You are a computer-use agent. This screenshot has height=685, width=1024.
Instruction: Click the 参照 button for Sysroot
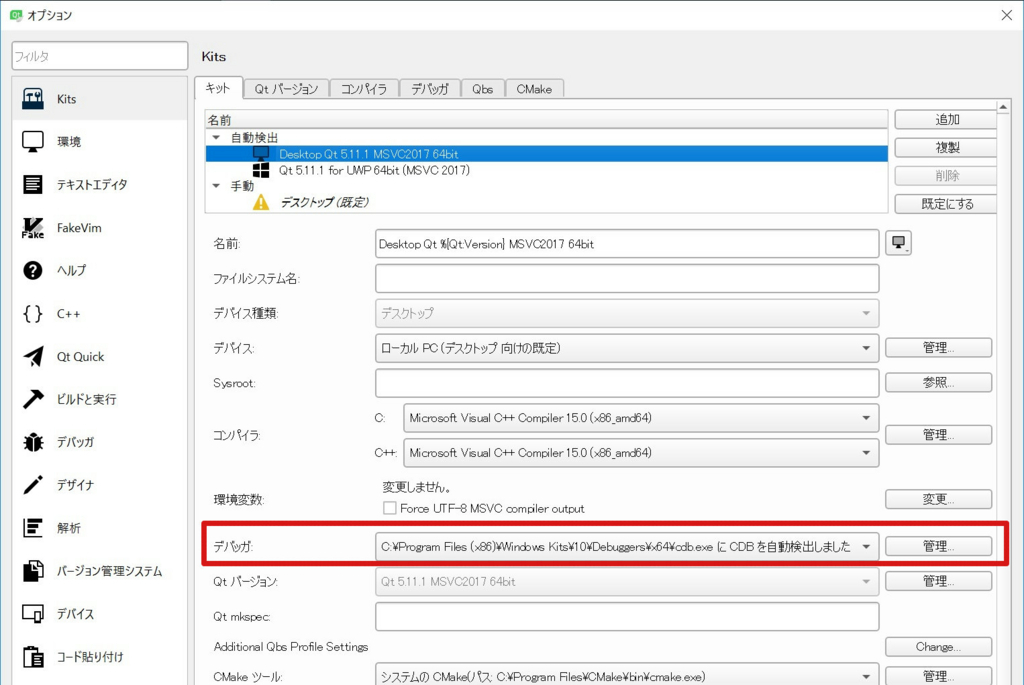(938, 382)
